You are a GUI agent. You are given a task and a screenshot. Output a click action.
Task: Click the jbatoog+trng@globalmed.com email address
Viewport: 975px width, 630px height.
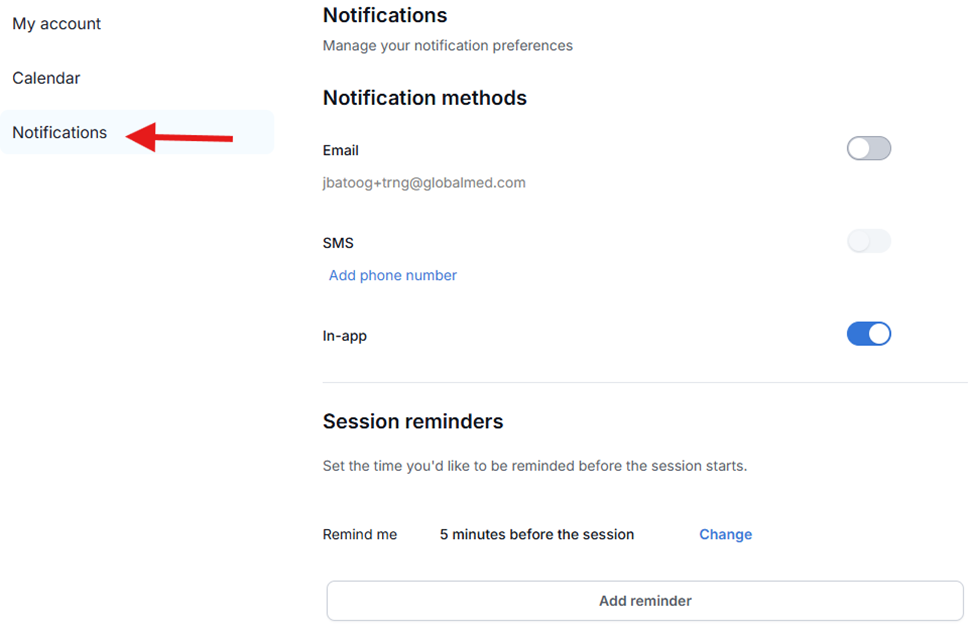pos(424,183)
